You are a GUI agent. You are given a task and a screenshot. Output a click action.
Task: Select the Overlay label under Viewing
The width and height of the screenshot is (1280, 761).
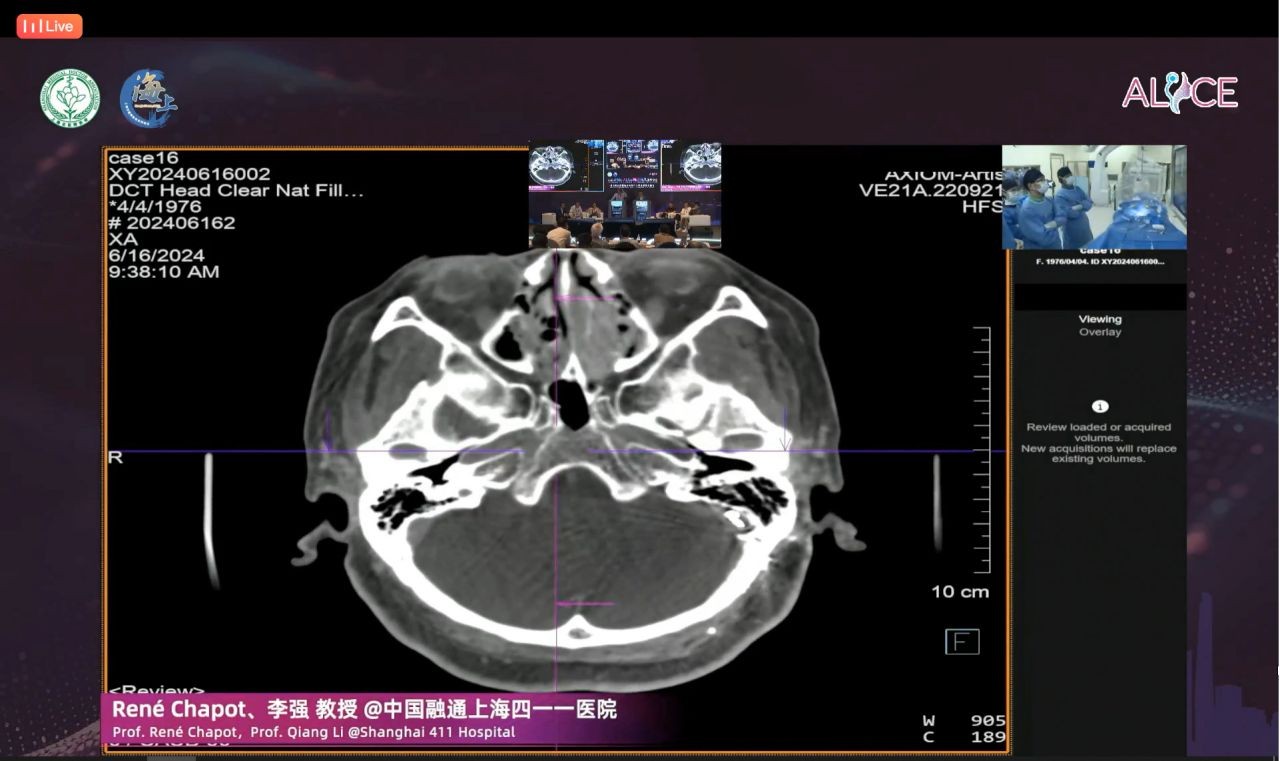tap(1100, 332)
